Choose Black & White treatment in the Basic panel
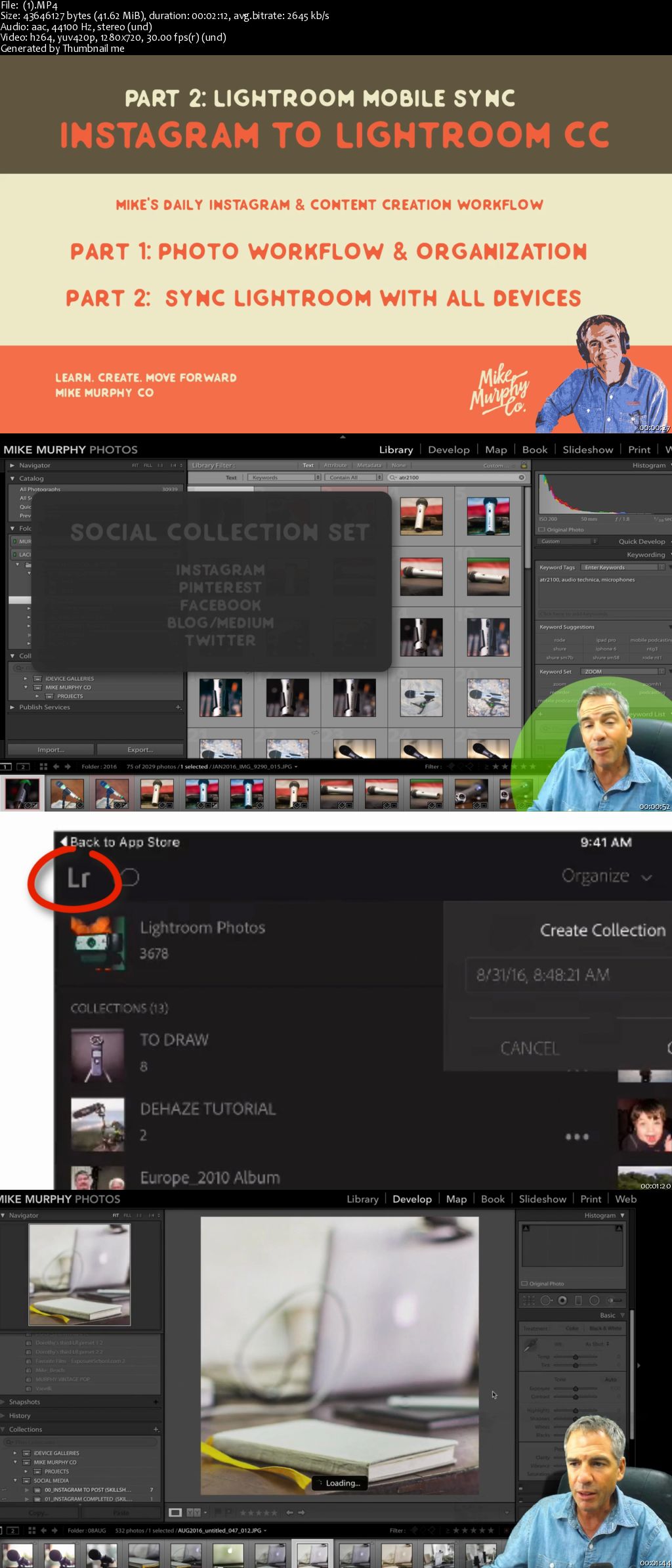The height and width of the screenshot is (1568, 672). pos(605,1328)
